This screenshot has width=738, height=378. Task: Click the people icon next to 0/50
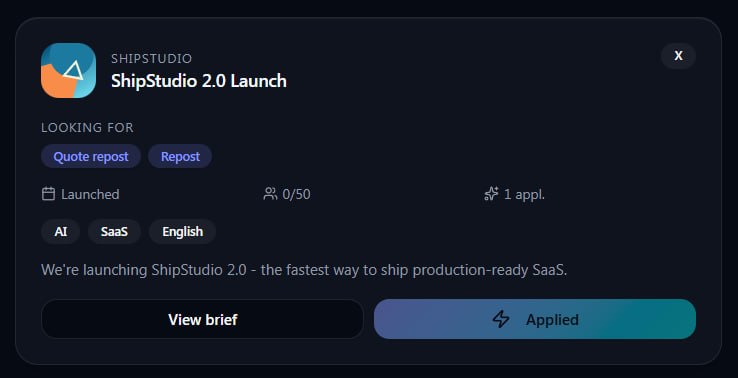(270, 194)
